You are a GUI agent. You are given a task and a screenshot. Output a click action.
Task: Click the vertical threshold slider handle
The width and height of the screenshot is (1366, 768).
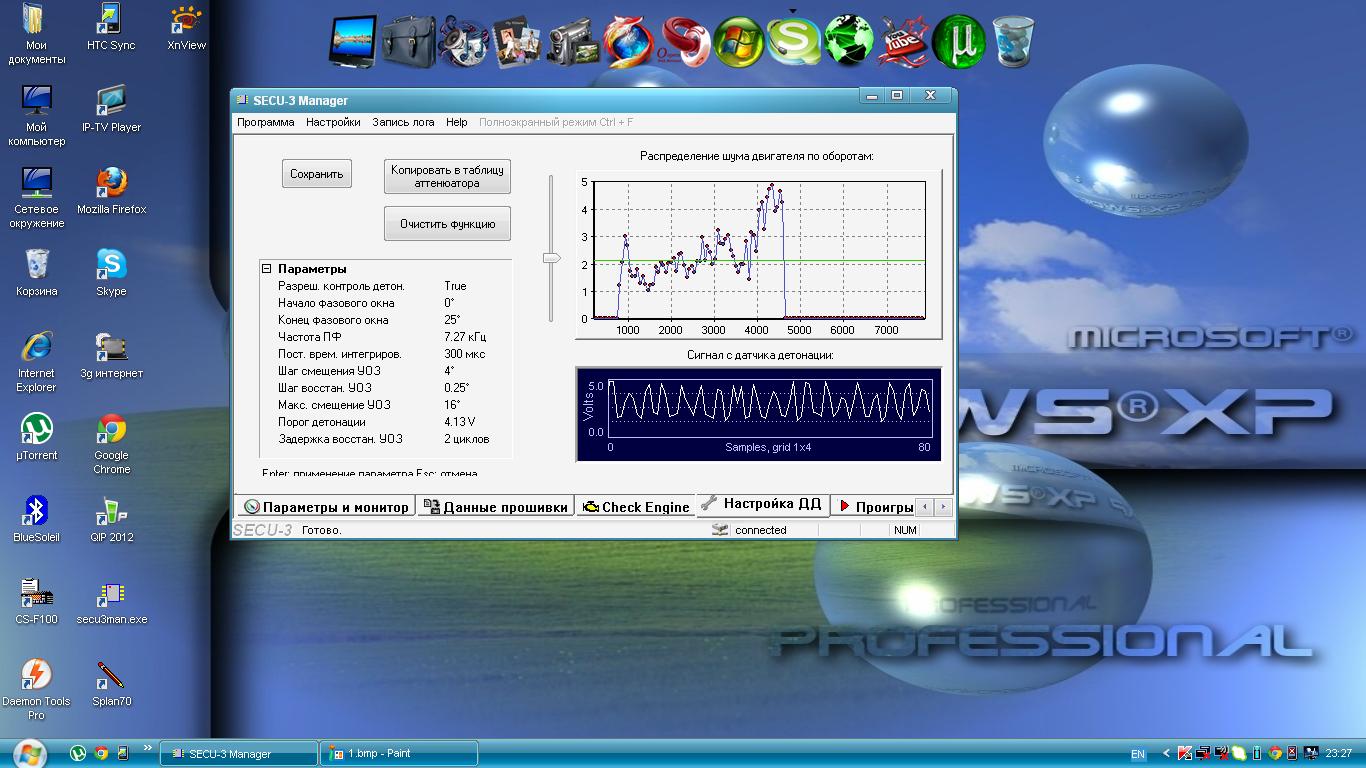(x=551, y=258)
